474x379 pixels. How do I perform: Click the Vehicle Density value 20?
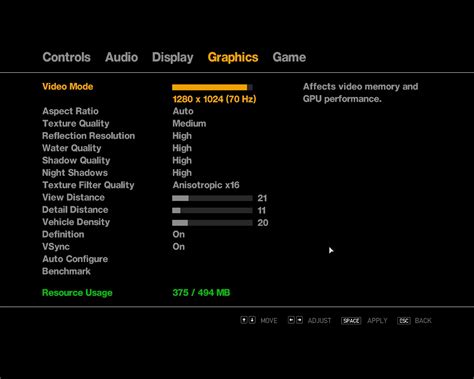click(263, 223)
